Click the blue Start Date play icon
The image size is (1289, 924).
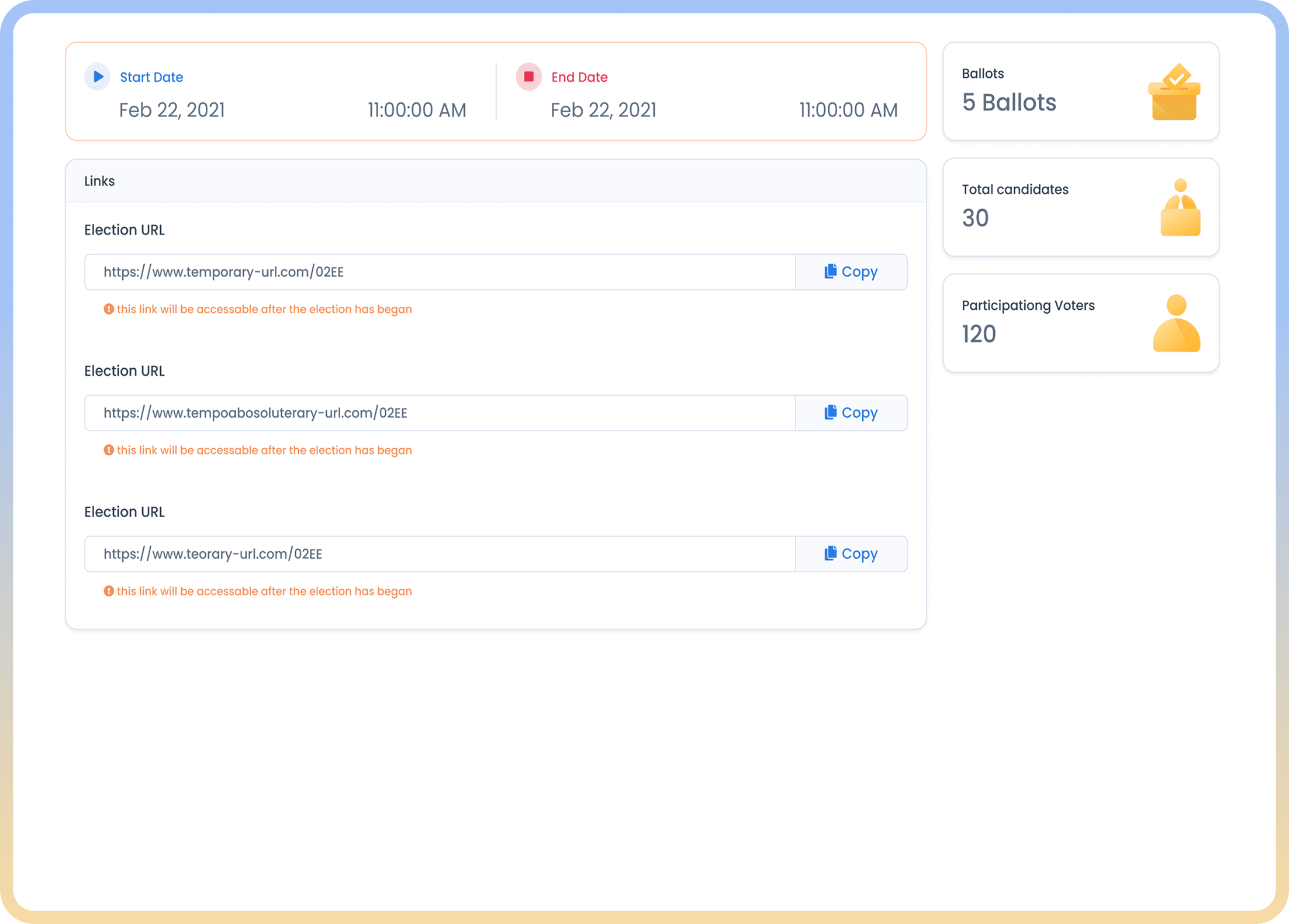(x=98, y=77)
